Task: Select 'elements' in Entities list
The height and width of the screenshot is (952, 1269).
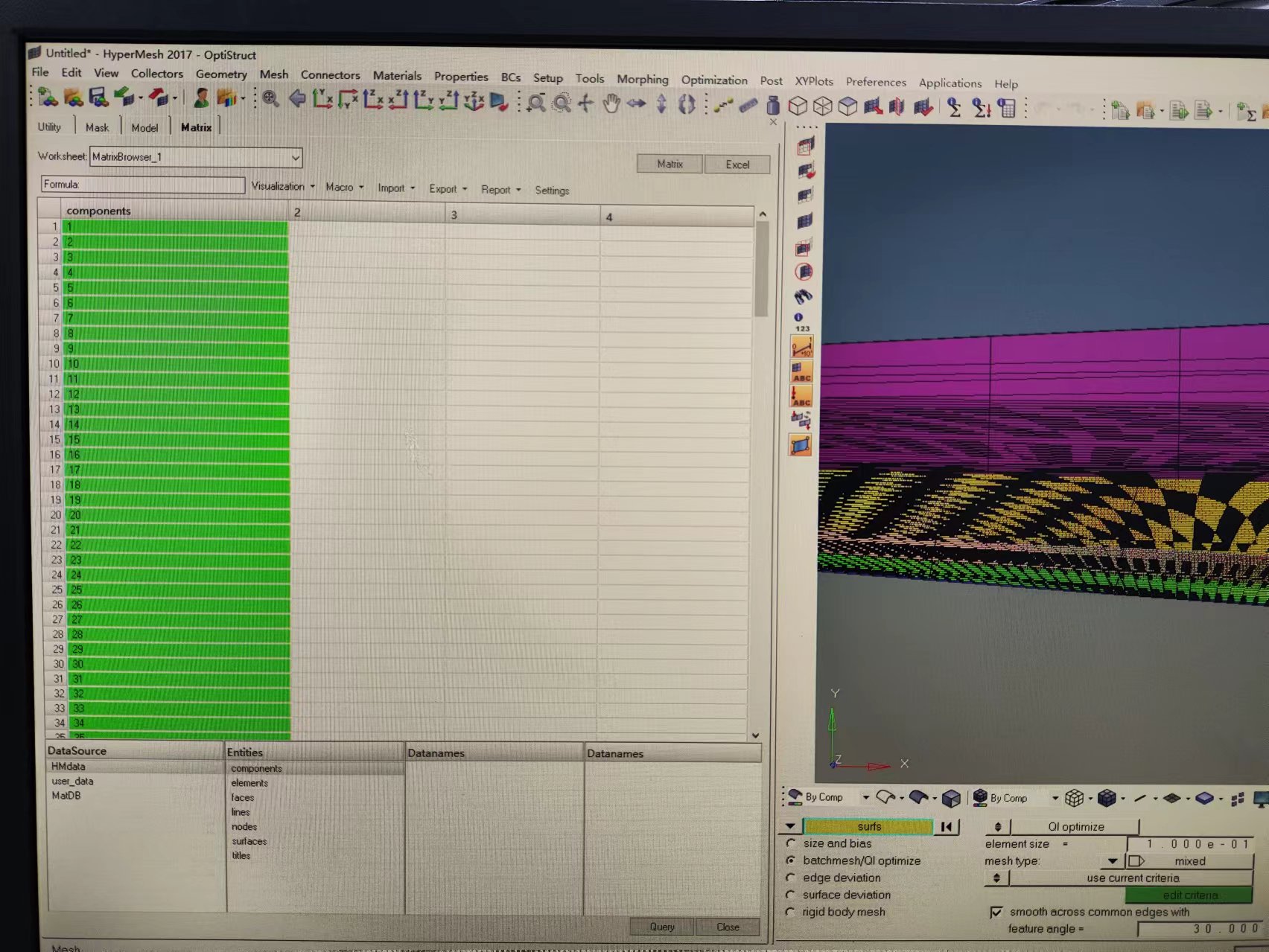Action: tap(249, 783)
